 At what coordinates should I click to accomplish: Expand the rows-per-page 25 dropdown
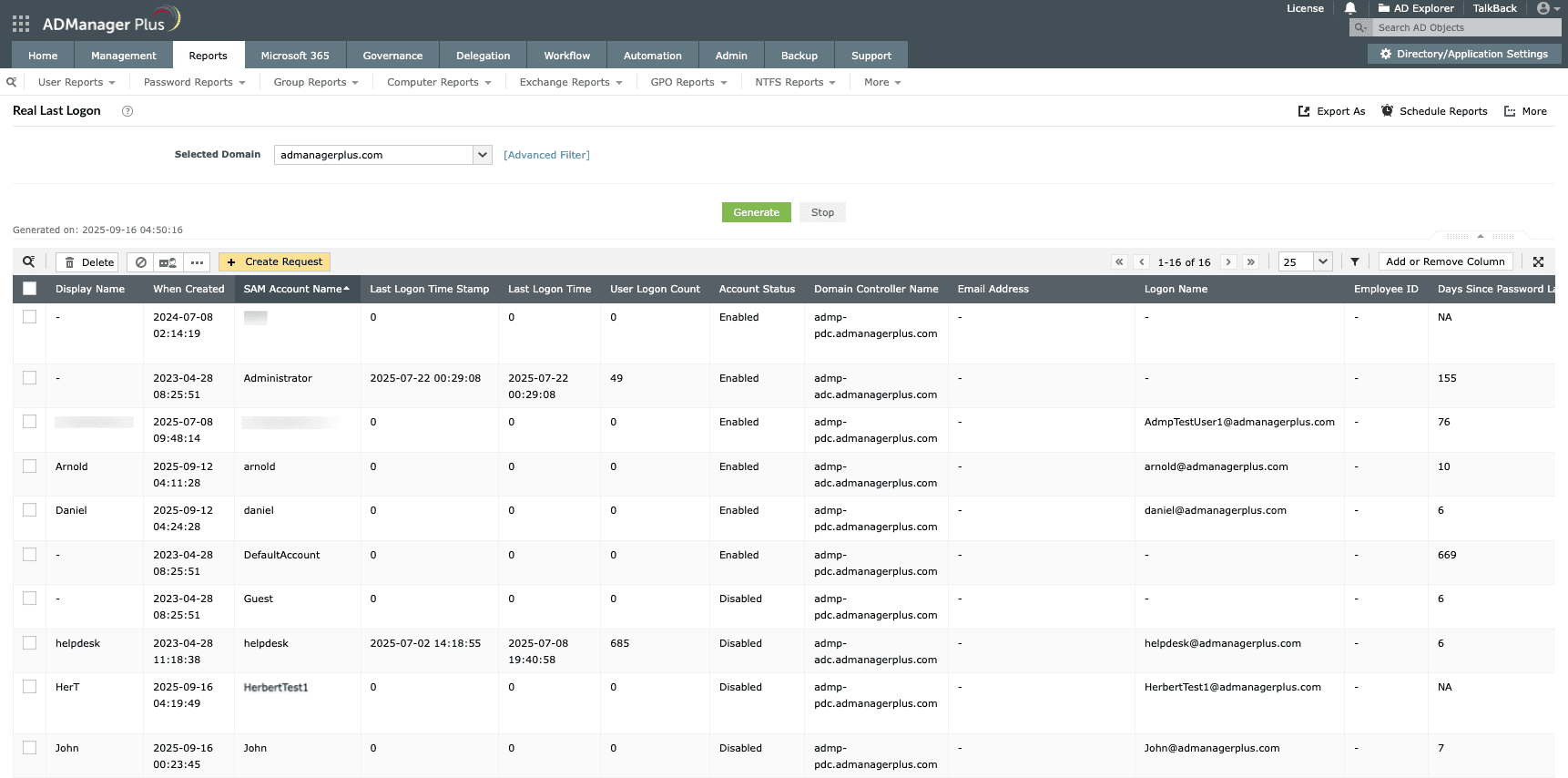1322,262
